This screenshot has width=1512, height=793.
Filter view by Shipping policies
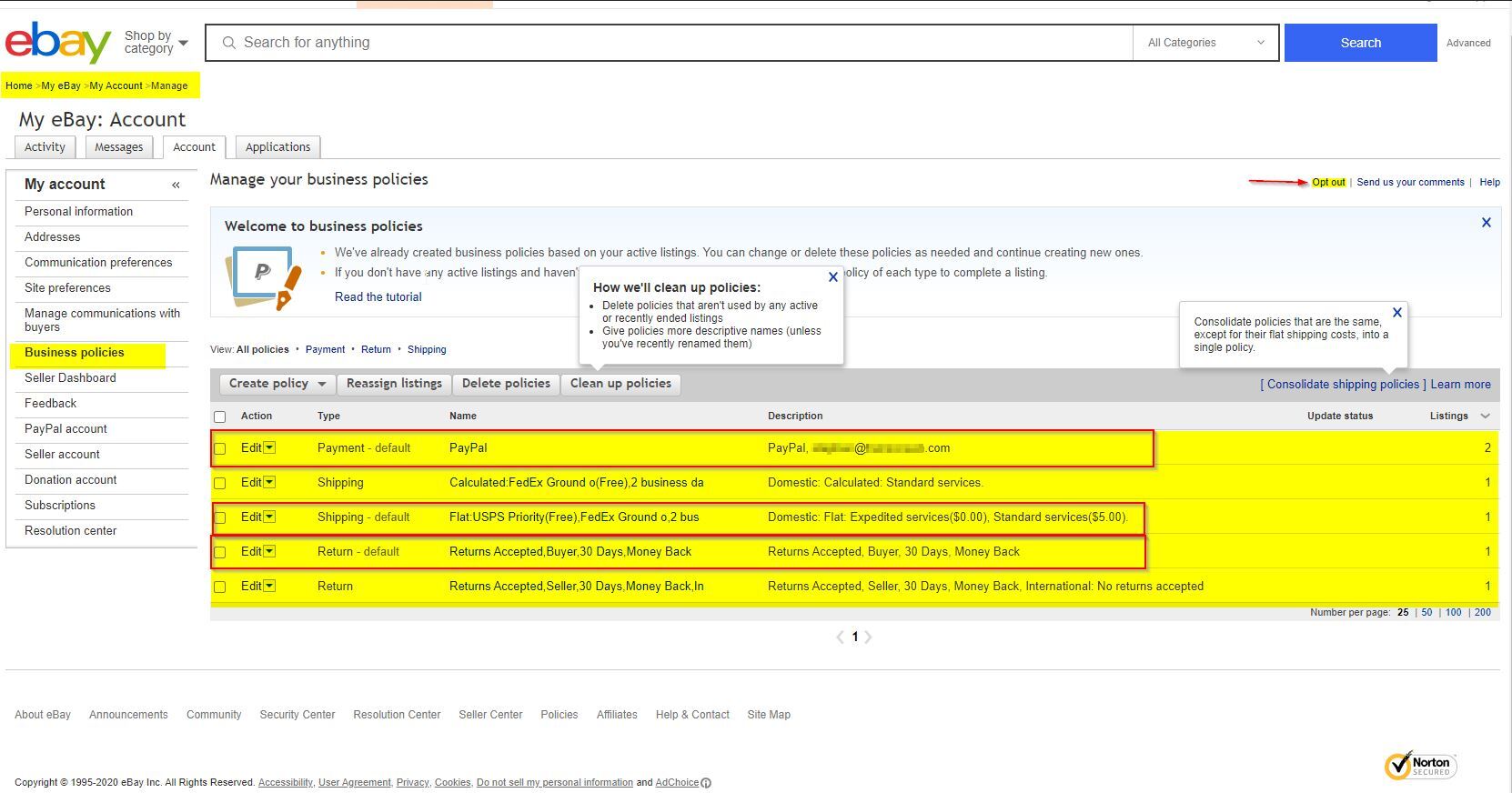click(427, 350)
